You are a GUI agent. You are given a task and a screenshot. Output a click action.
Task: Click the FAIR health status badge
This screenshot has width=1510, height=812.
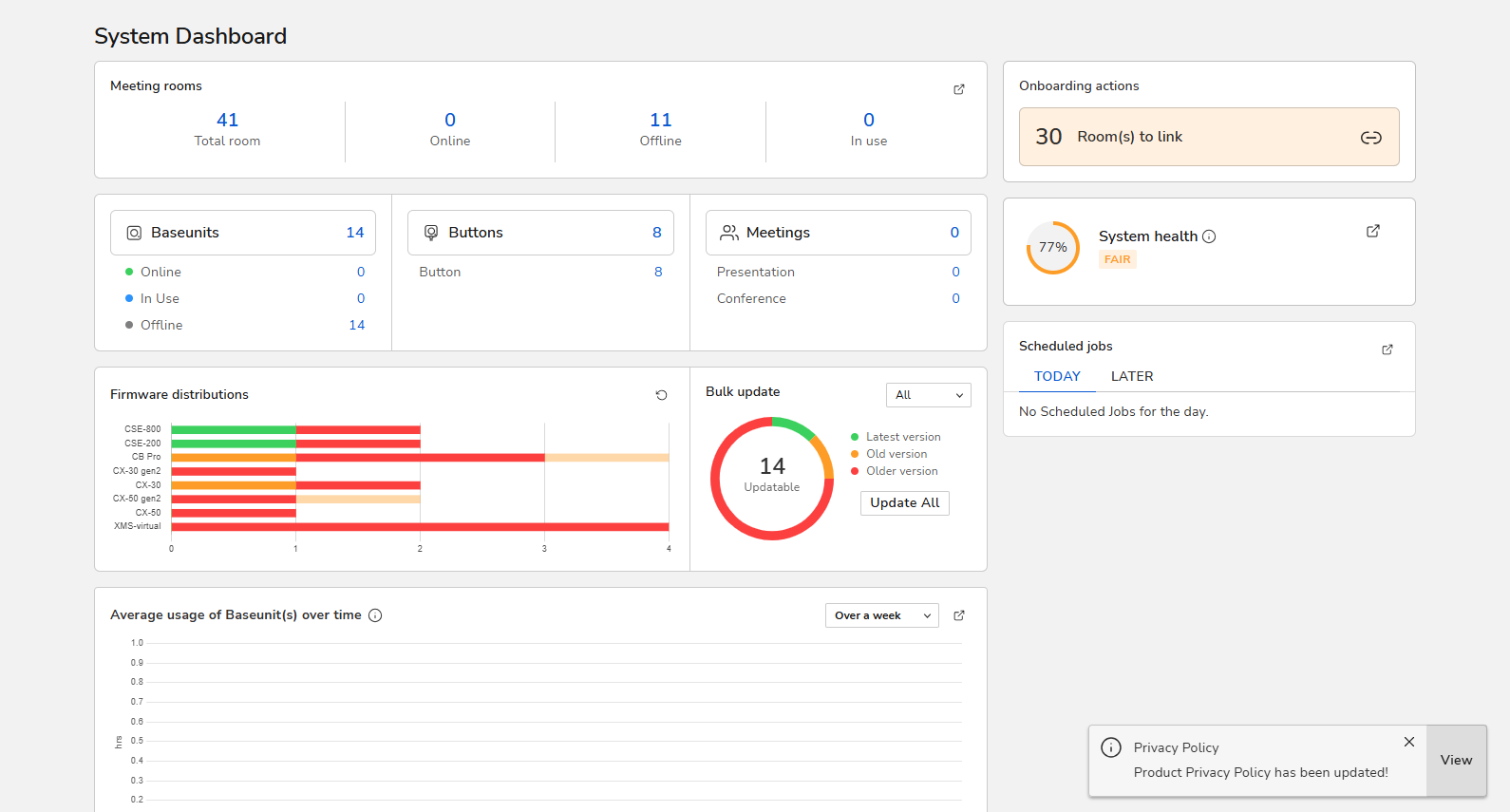tap(1118, 259)
